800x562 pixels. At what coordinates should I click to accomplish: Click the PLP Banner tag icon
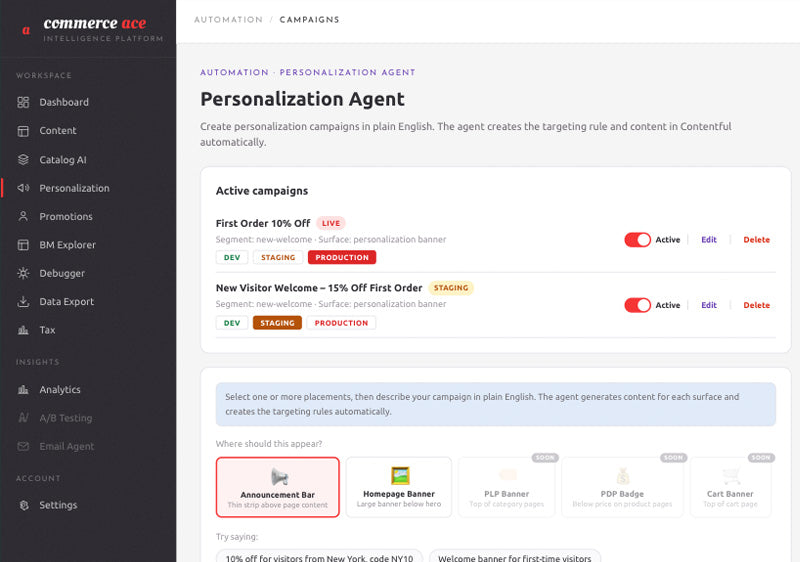tap(508, 475)
